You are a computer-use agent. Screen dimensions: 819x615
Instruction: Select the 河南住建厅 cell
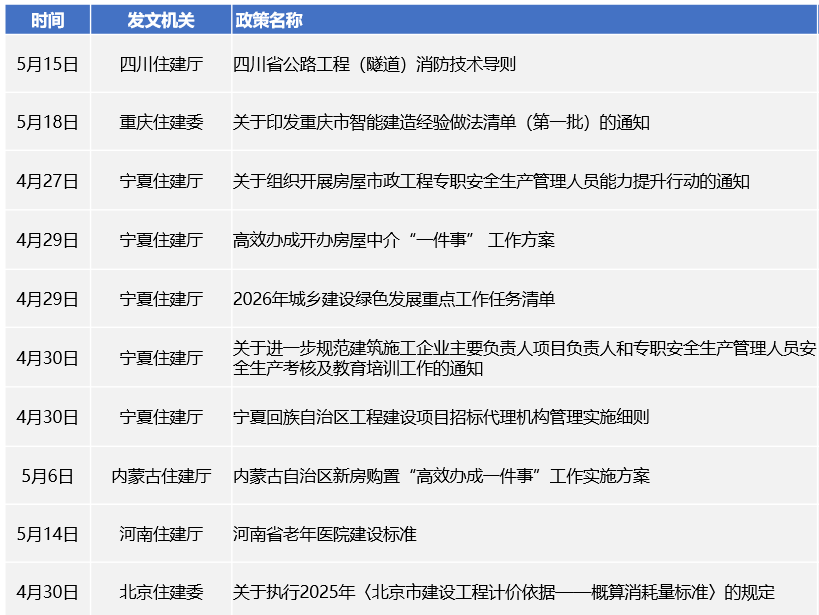point(161,535)
